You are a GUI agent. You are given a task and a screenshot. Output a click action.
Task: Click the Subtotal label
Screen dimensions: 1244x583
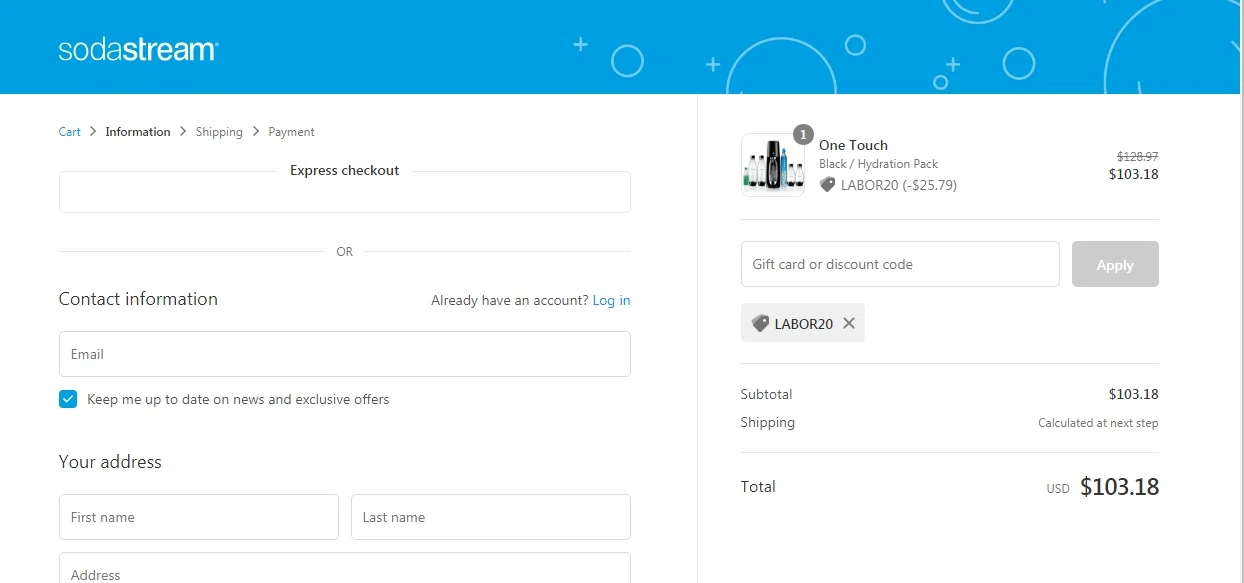766,394
